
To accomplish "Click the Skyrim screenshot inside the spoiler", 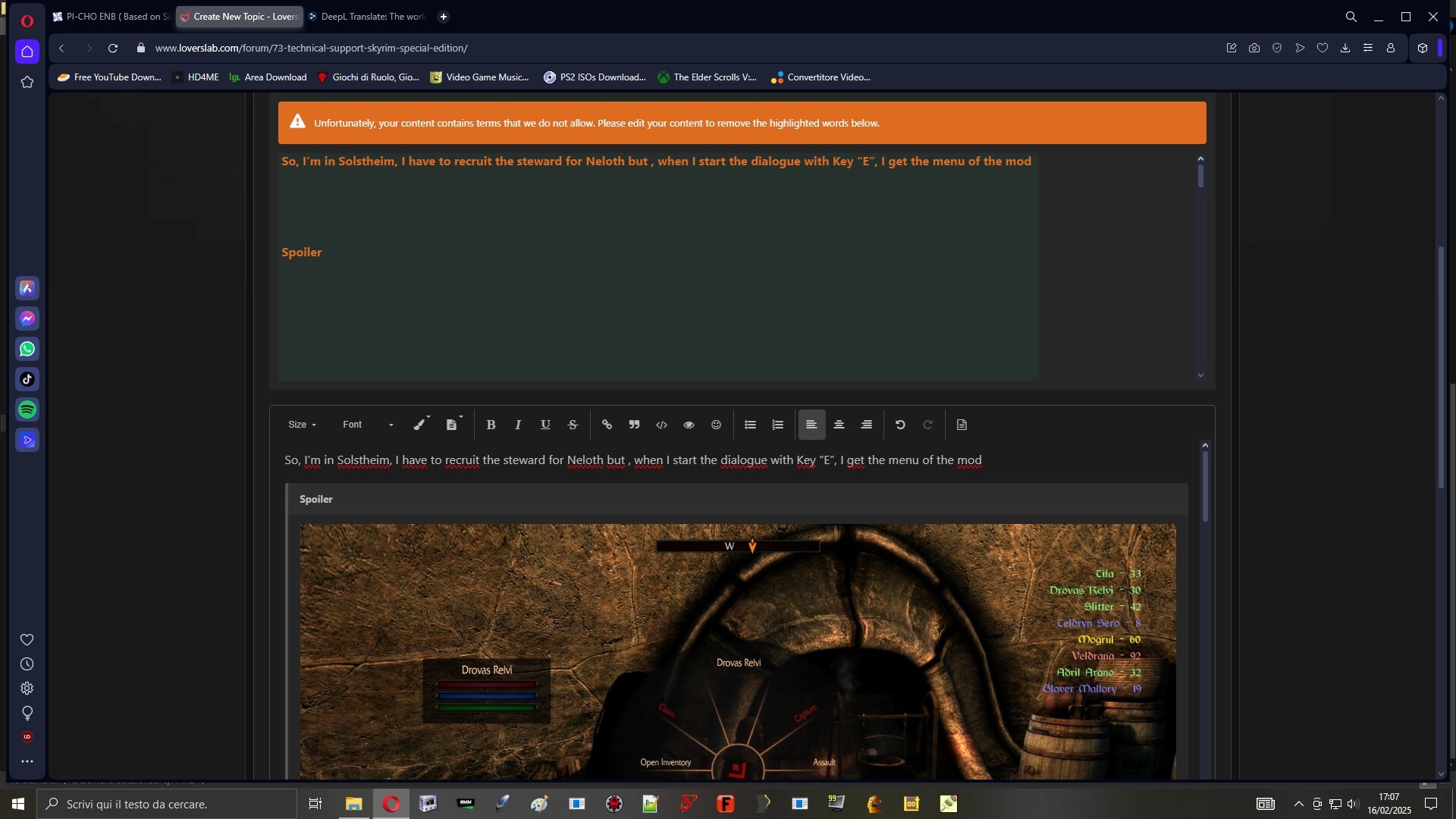I will click(x=738, y=651).
